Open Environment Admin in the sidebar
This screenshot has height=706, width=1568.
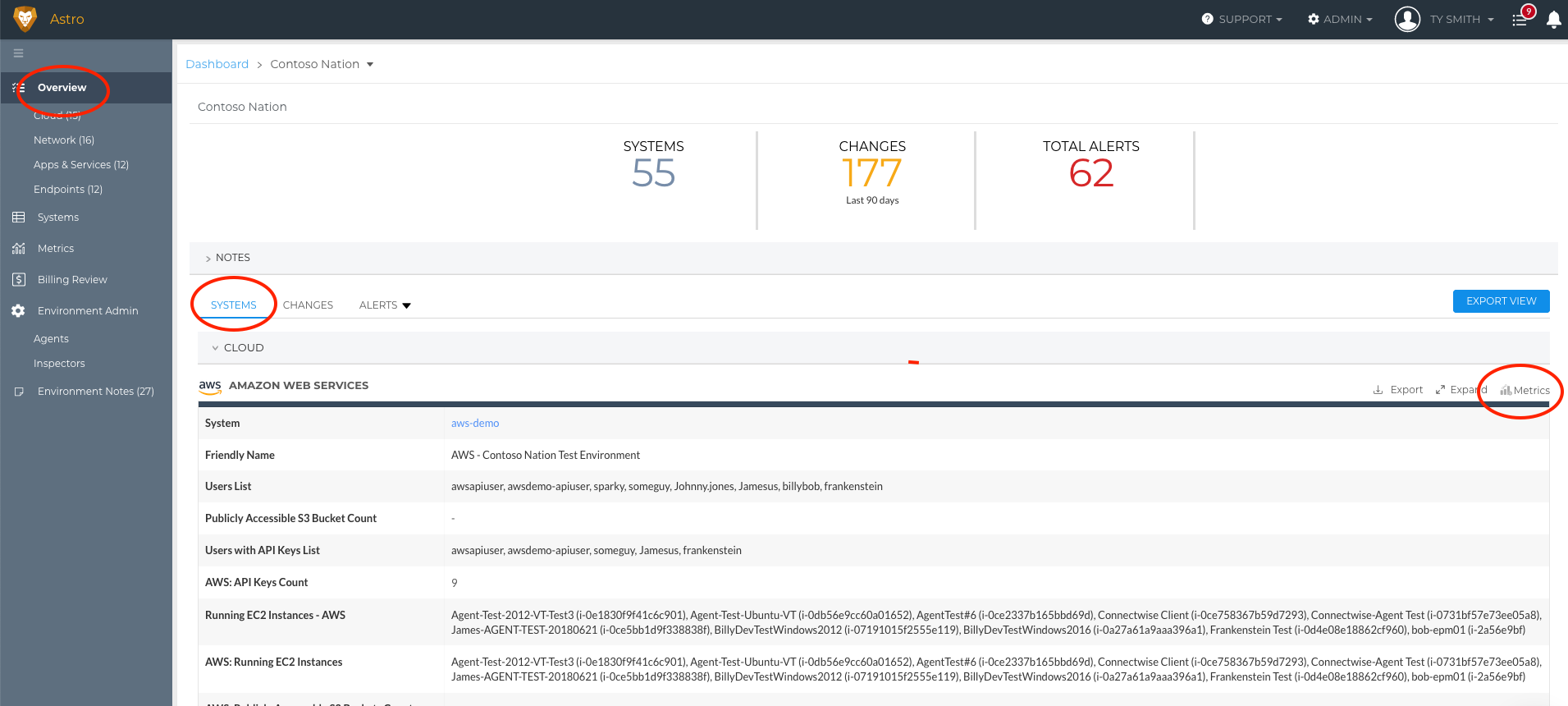pos(88,311)
